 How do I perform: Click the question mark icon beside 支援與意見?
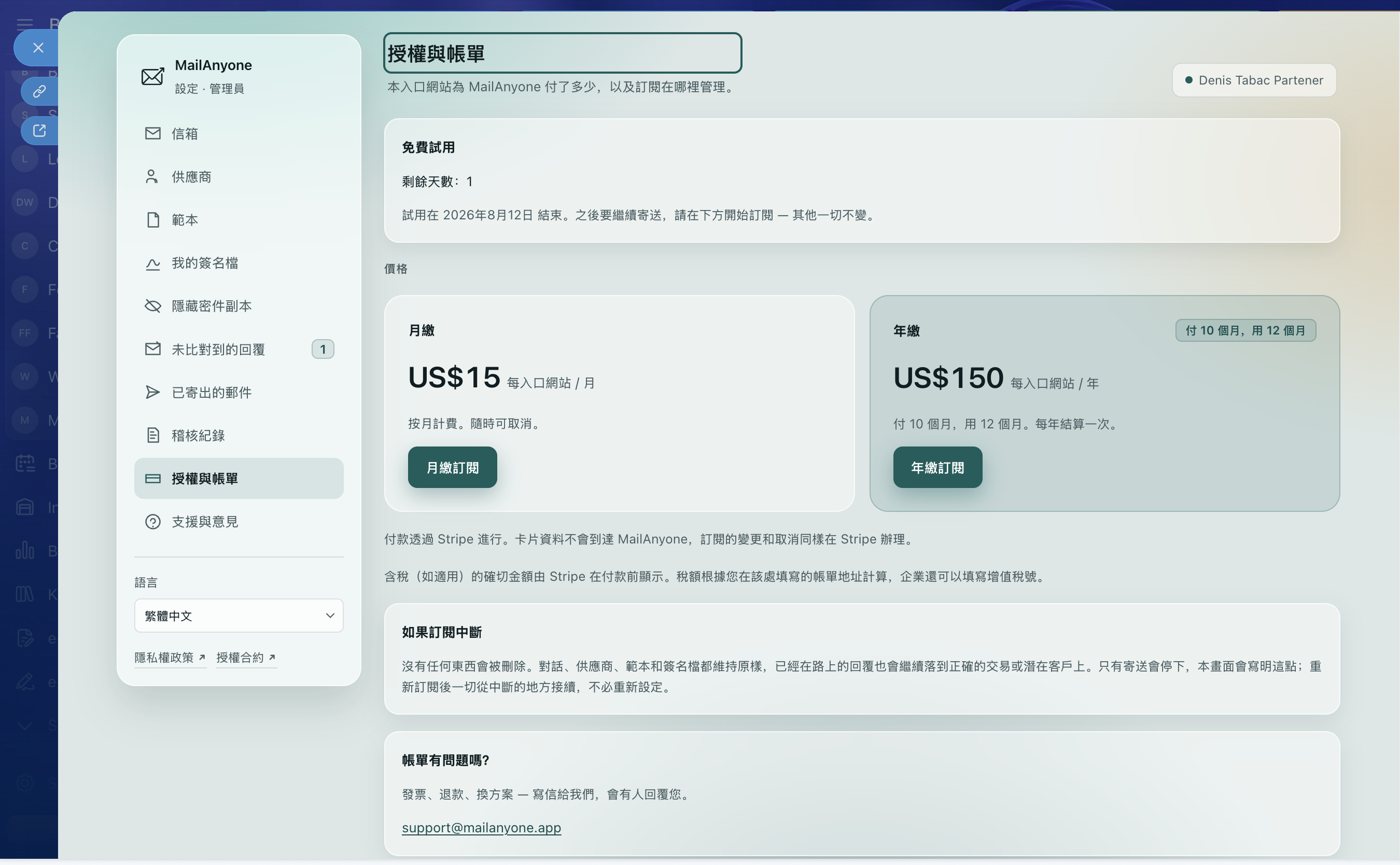(x=152, y=522)
